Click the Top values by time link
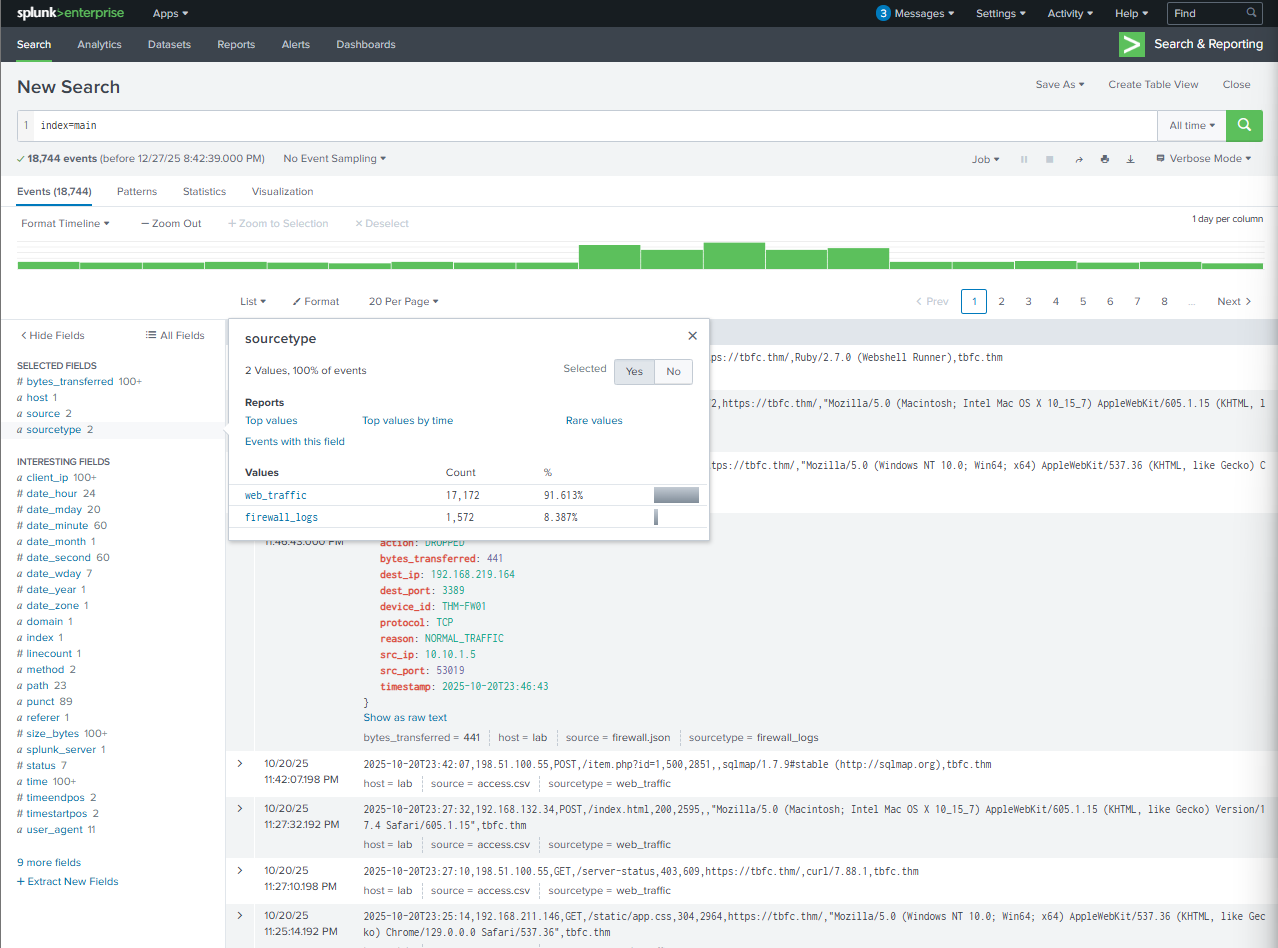This screenshot has height=948, width=1278. click(x=407, y=421)
